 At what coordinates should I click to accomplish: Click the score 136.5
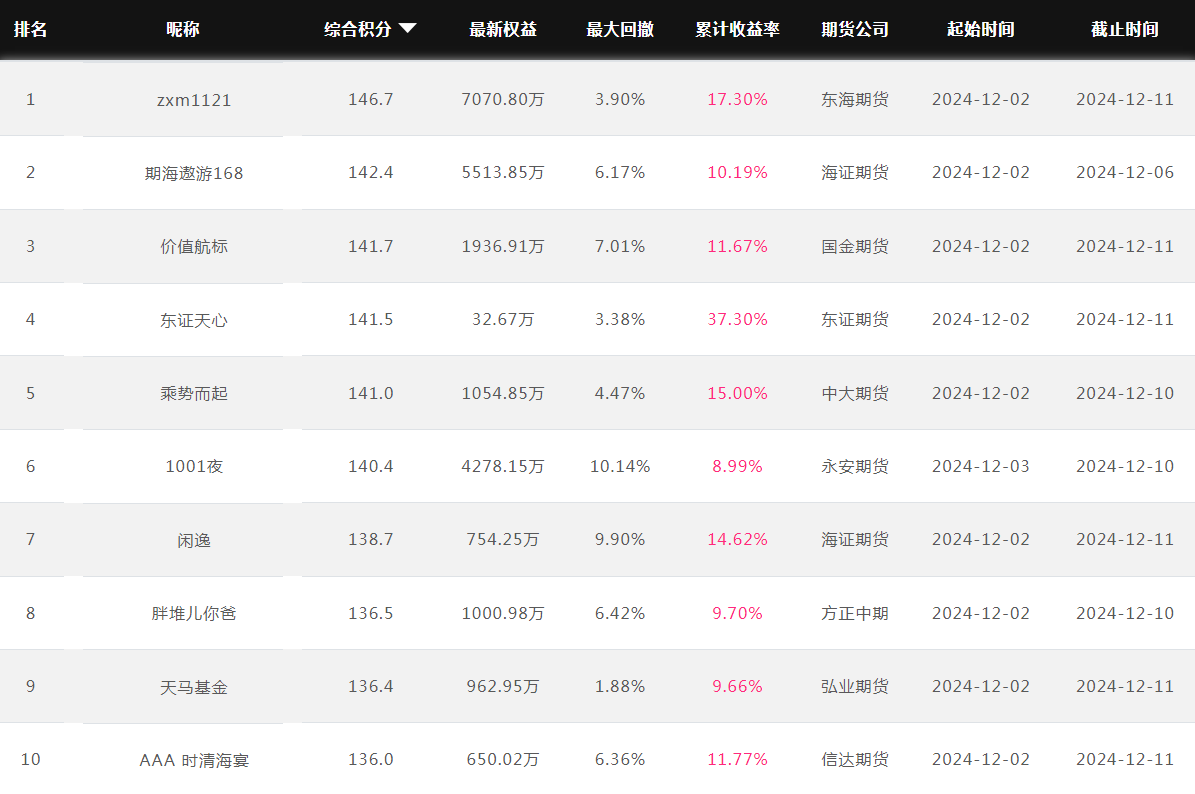coord(370,613)
